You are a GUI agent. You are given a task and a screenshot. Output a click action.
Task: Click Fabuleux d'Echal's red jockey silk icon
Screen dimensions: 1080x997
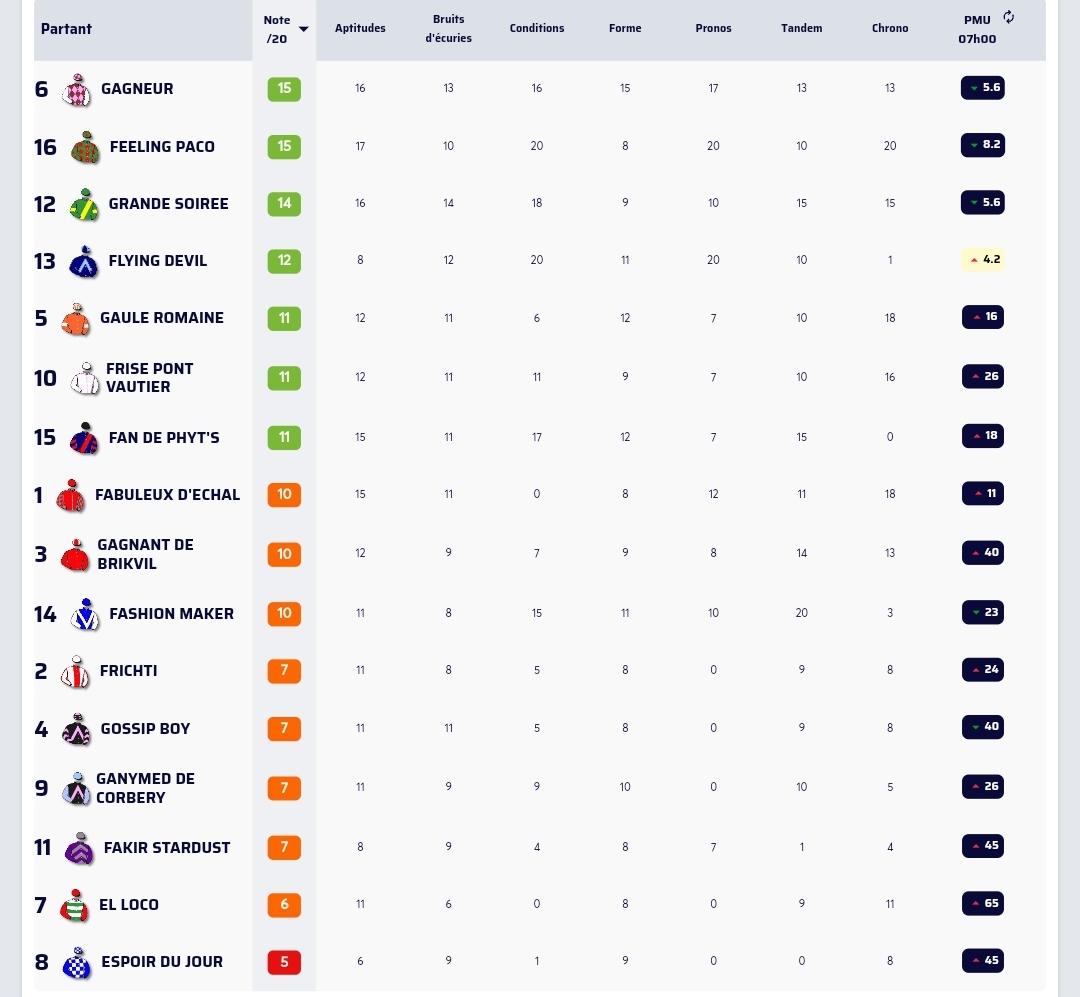(71, 496)
